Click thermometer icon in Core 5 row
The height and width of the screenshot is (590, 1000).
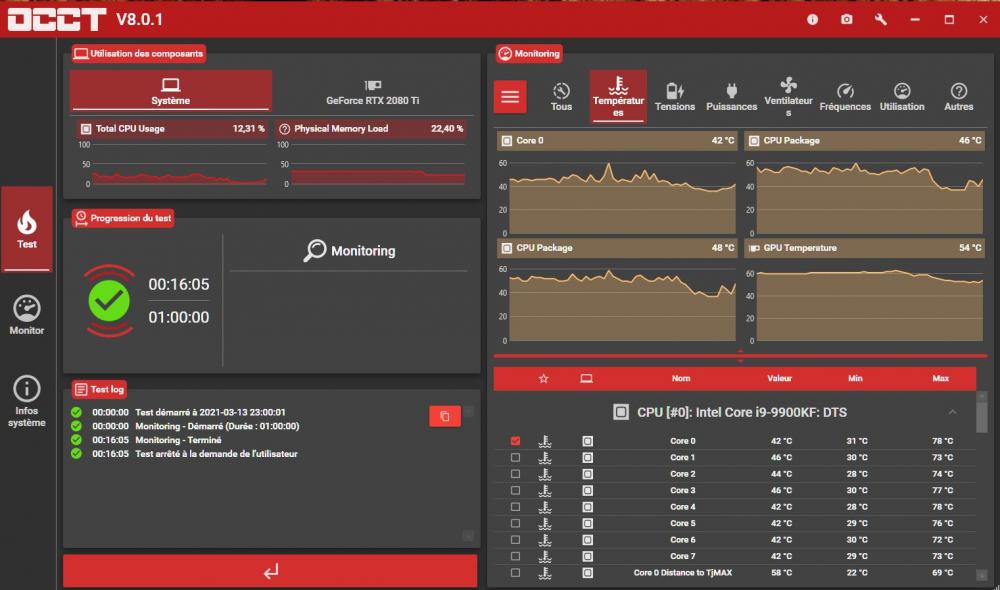[x=545, y=524]
